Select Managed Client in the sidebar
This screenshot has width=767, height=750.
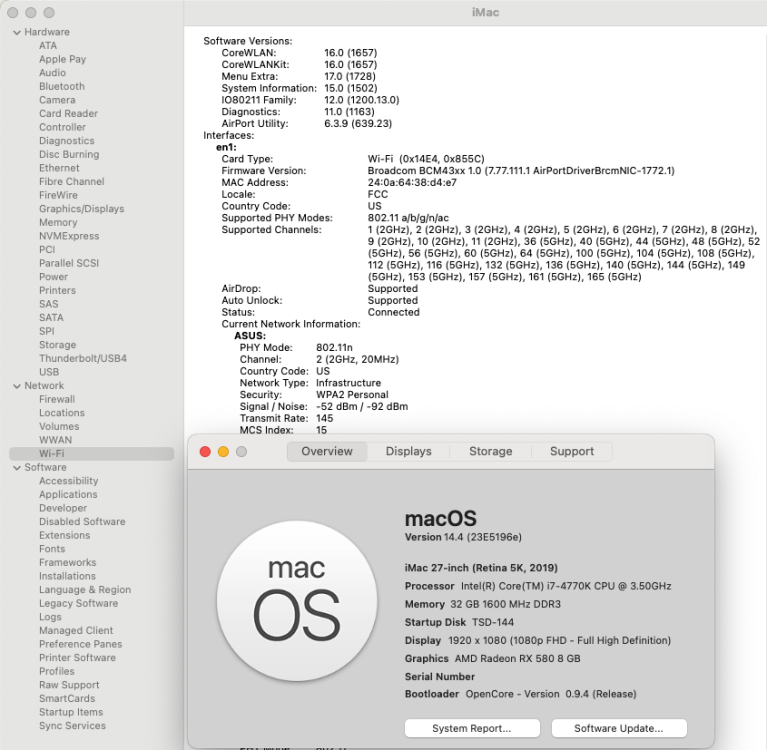tap(76, 631)
